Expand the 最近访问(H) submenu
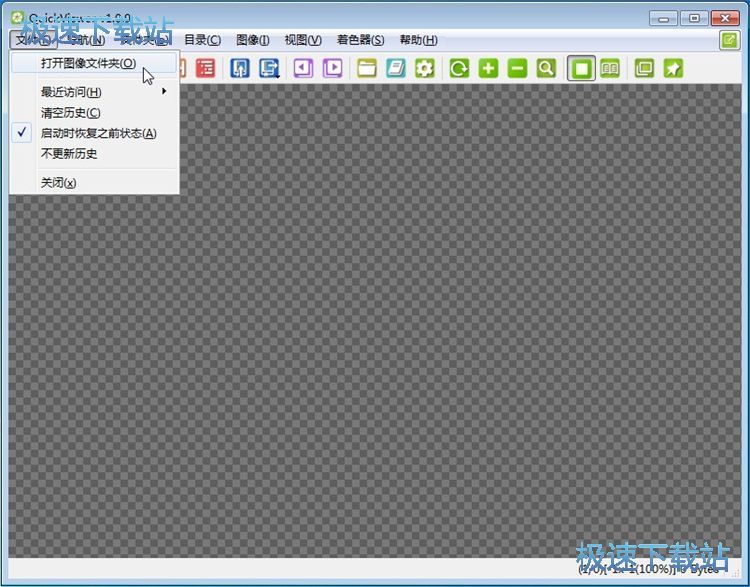Screen dimensions: 750x587 (x=94, y=92)
